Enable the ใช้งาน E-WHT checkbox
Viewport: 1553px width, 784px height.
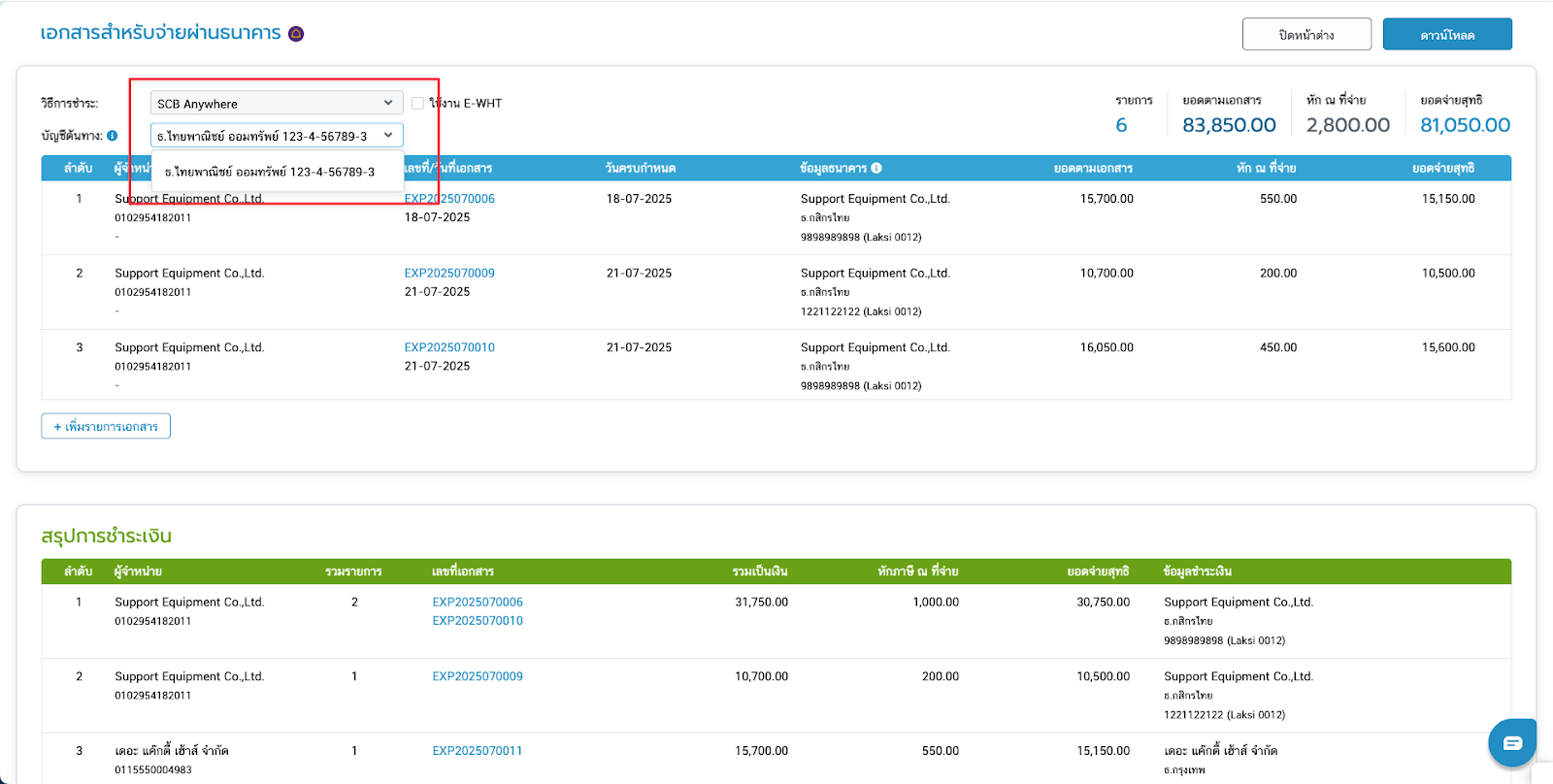pos(418,103)
